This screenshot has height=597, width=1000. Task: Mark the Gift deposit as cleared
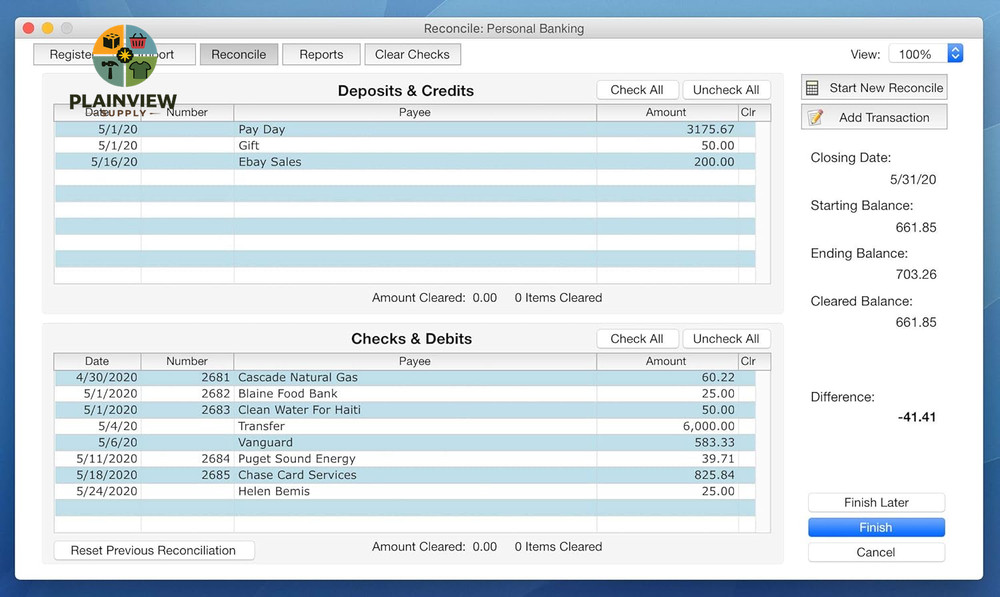pyautogui.click(x=747, y=145)
